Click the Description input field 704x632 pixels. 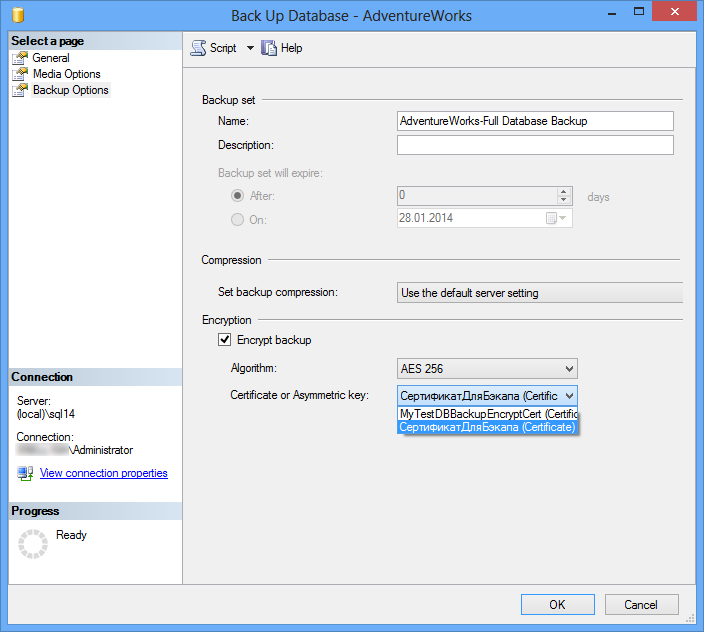(535, 145)
